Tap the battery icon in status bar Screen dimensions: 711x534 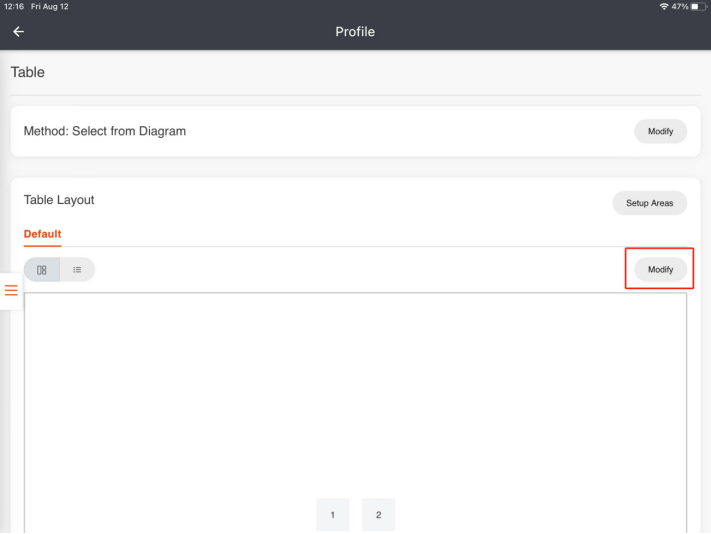[x=698, y=7]
